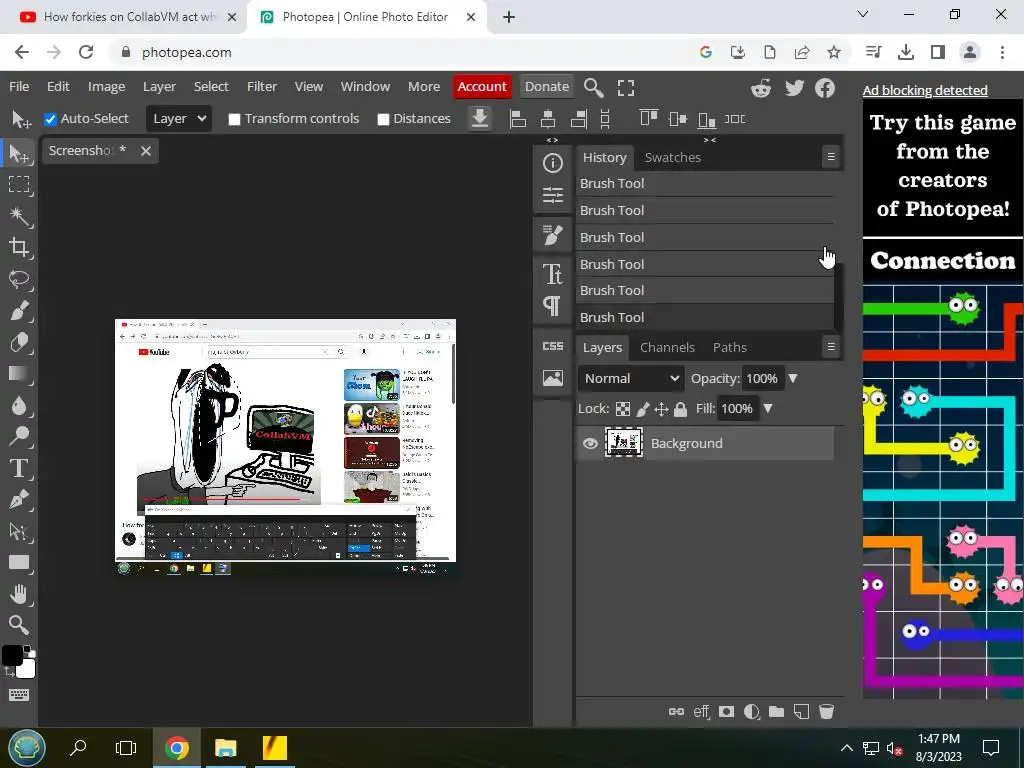Select the Rectangle shape tool
The width and height of the screenshot is (1024, 768).
pos(19,562)
